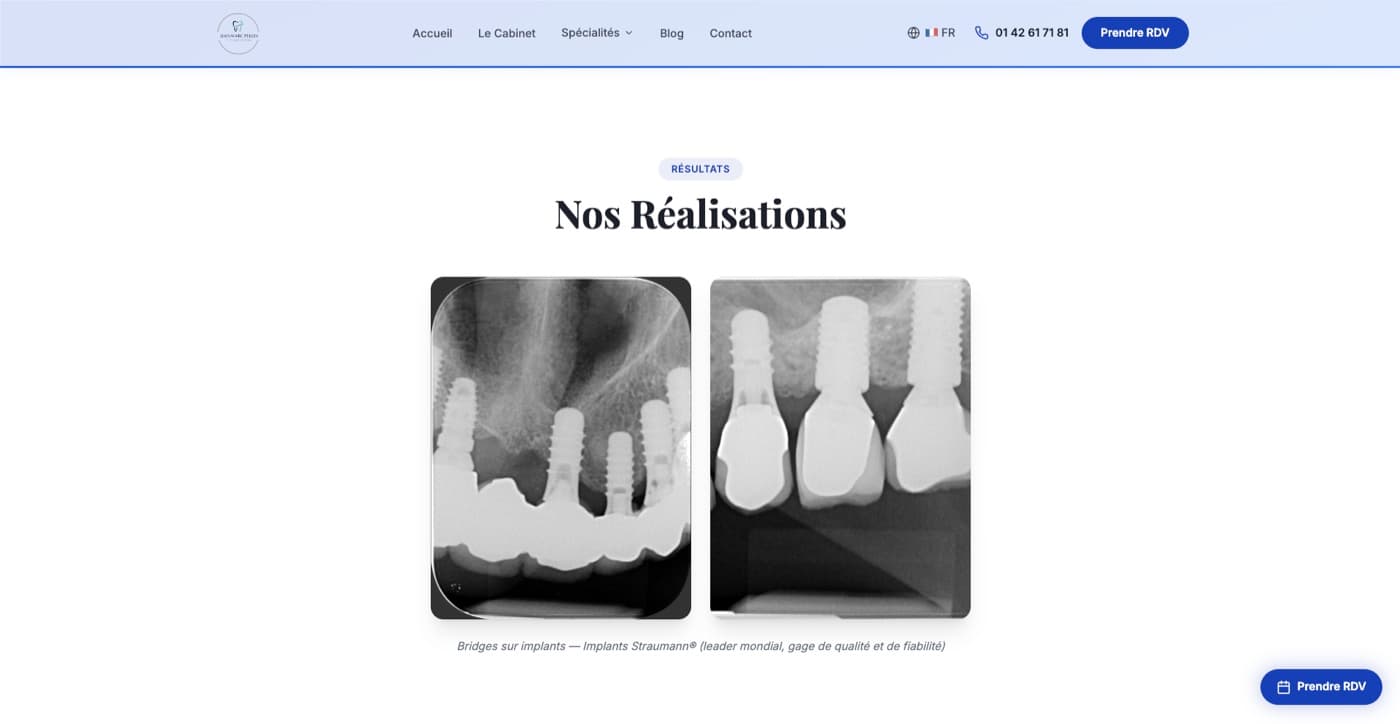Screen dimensions: 1400x724
Task: Click floating Prendre RDV button
Action: (1321, 687)
